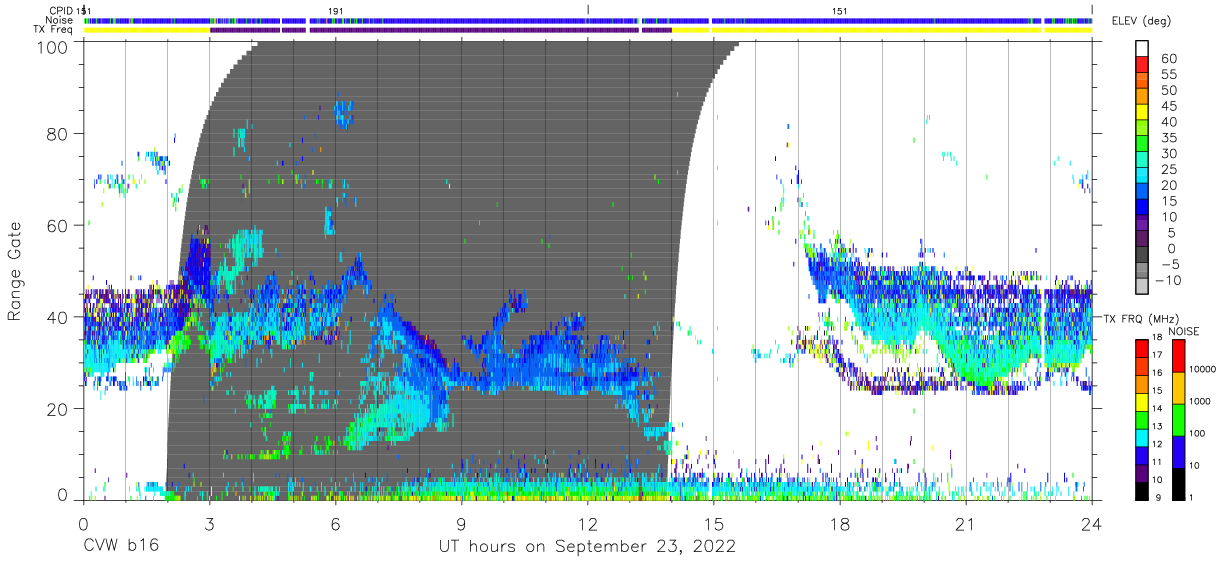
Task: Click the '3' tick on UT hours axis
Action: coord(209,522)
